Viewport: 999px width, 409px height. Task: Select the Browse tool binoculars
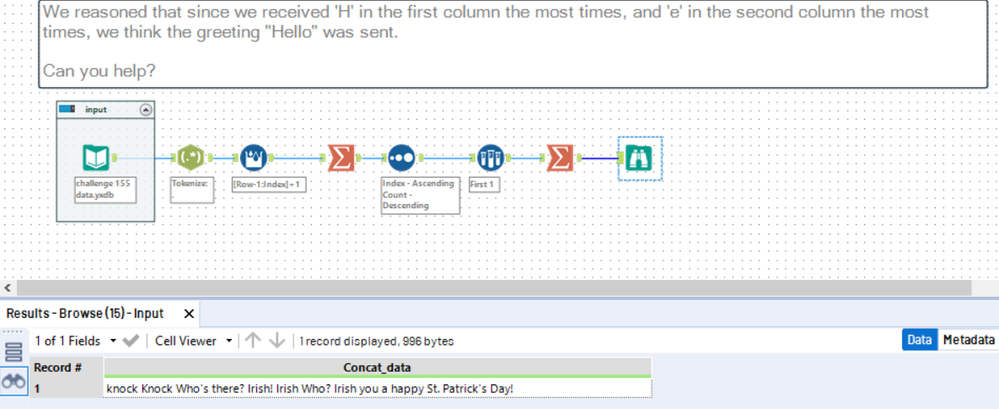coord(639,158)
